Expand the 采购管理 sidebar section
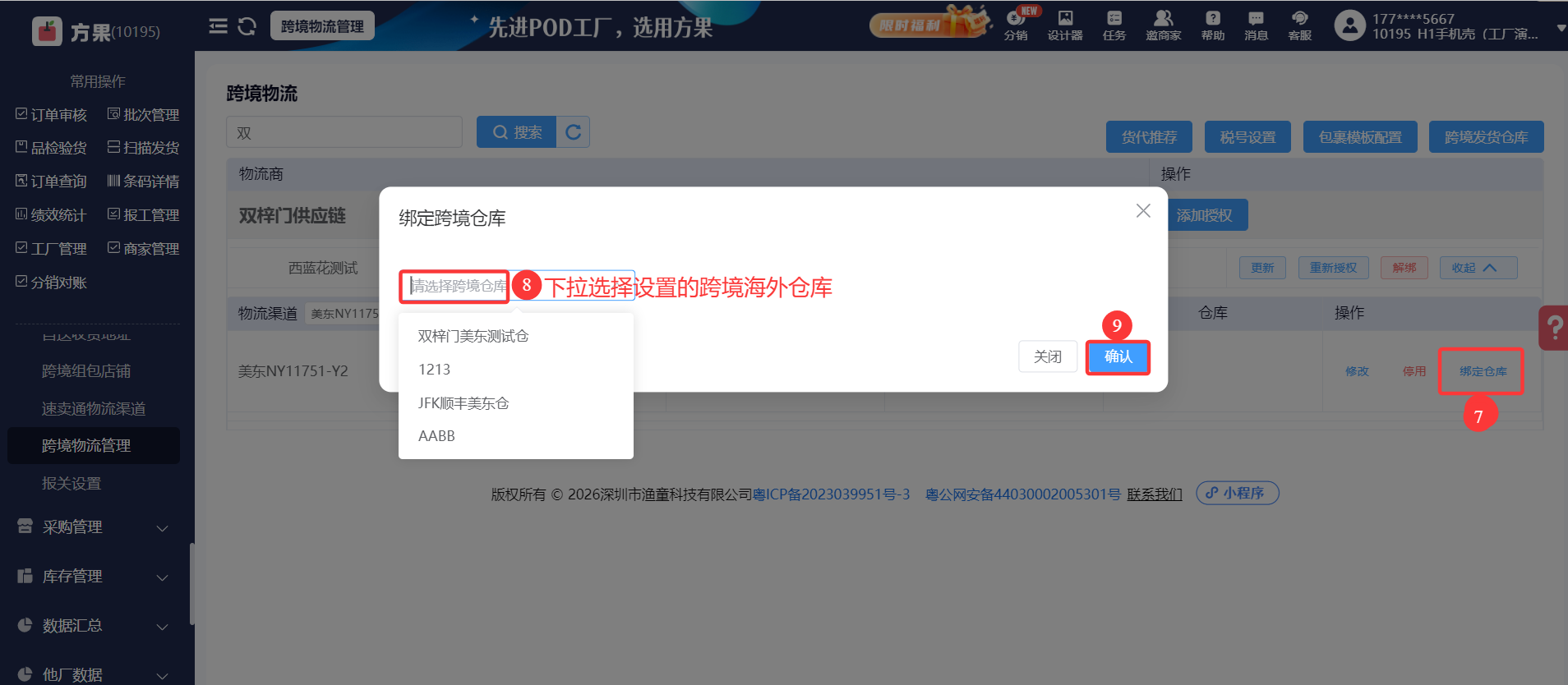1568x685 pixels. (x=162, y=528)
